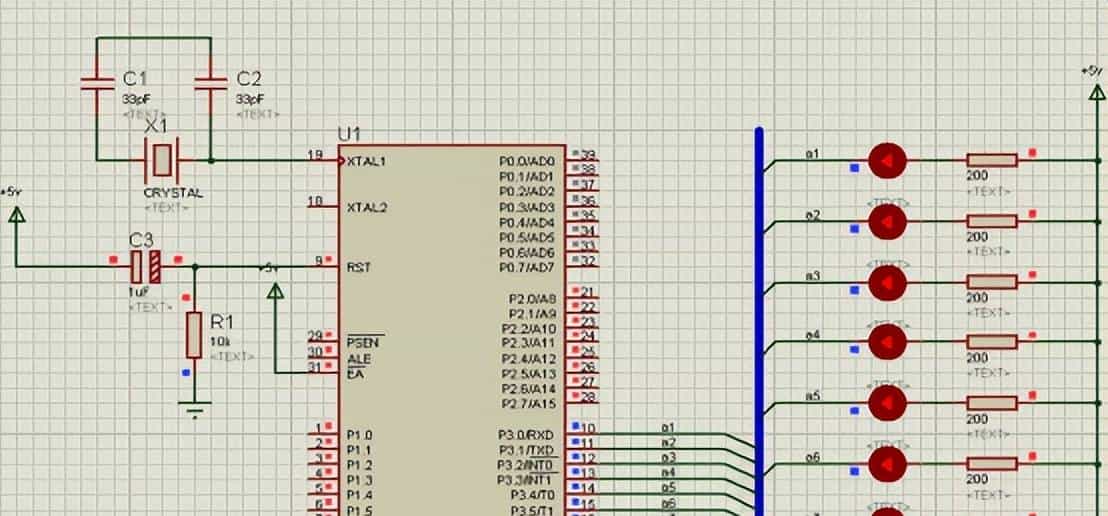Image resolution: width=1108 pixels, height=516 pixels.
Task: Click the PSEN pin label
Action: tap(365, 343)
